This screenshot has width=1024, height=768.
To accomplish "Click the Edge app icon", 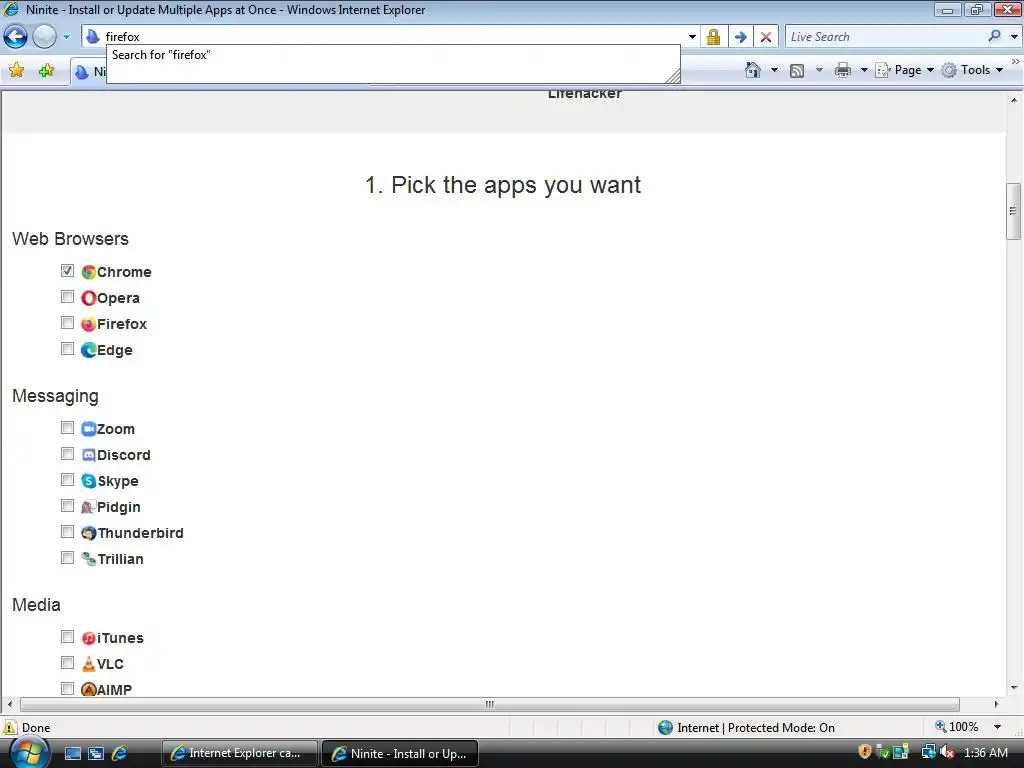I will click(89, 350).
